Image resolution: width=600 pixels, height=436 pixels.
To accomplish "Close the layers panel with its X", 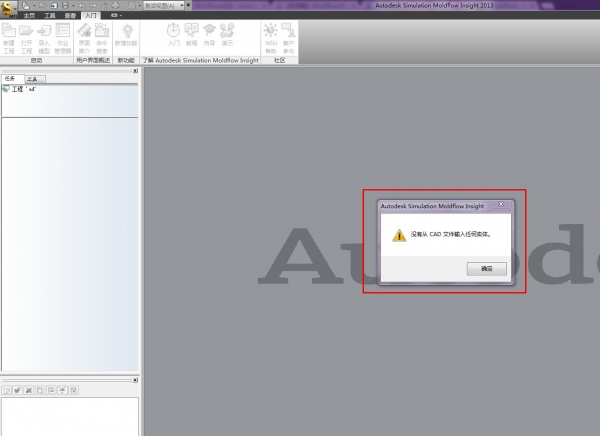I will tap(135, 380).
